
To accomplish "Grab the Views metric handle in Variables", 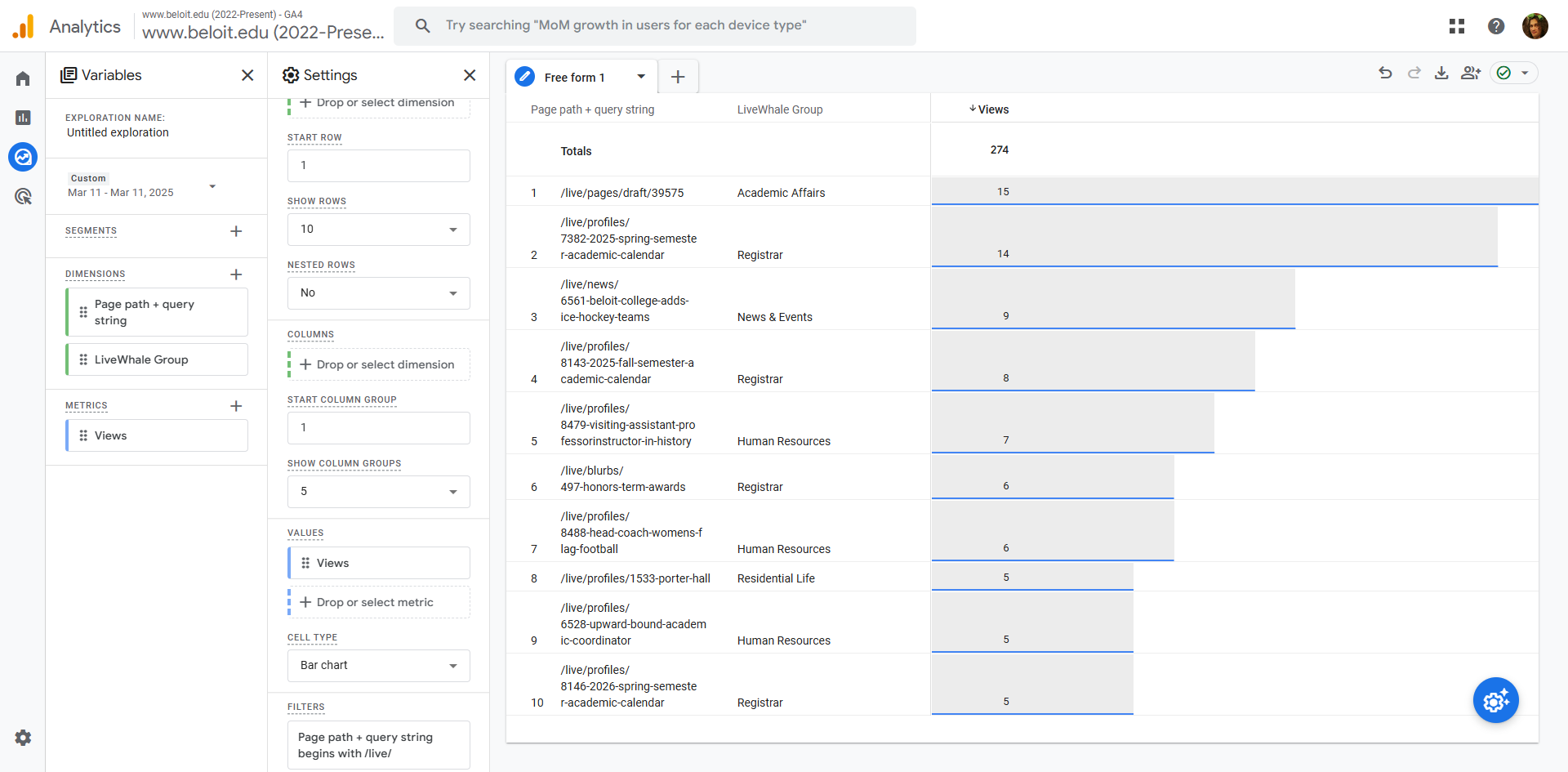I will pyautogui.click(x=83, y=435).
